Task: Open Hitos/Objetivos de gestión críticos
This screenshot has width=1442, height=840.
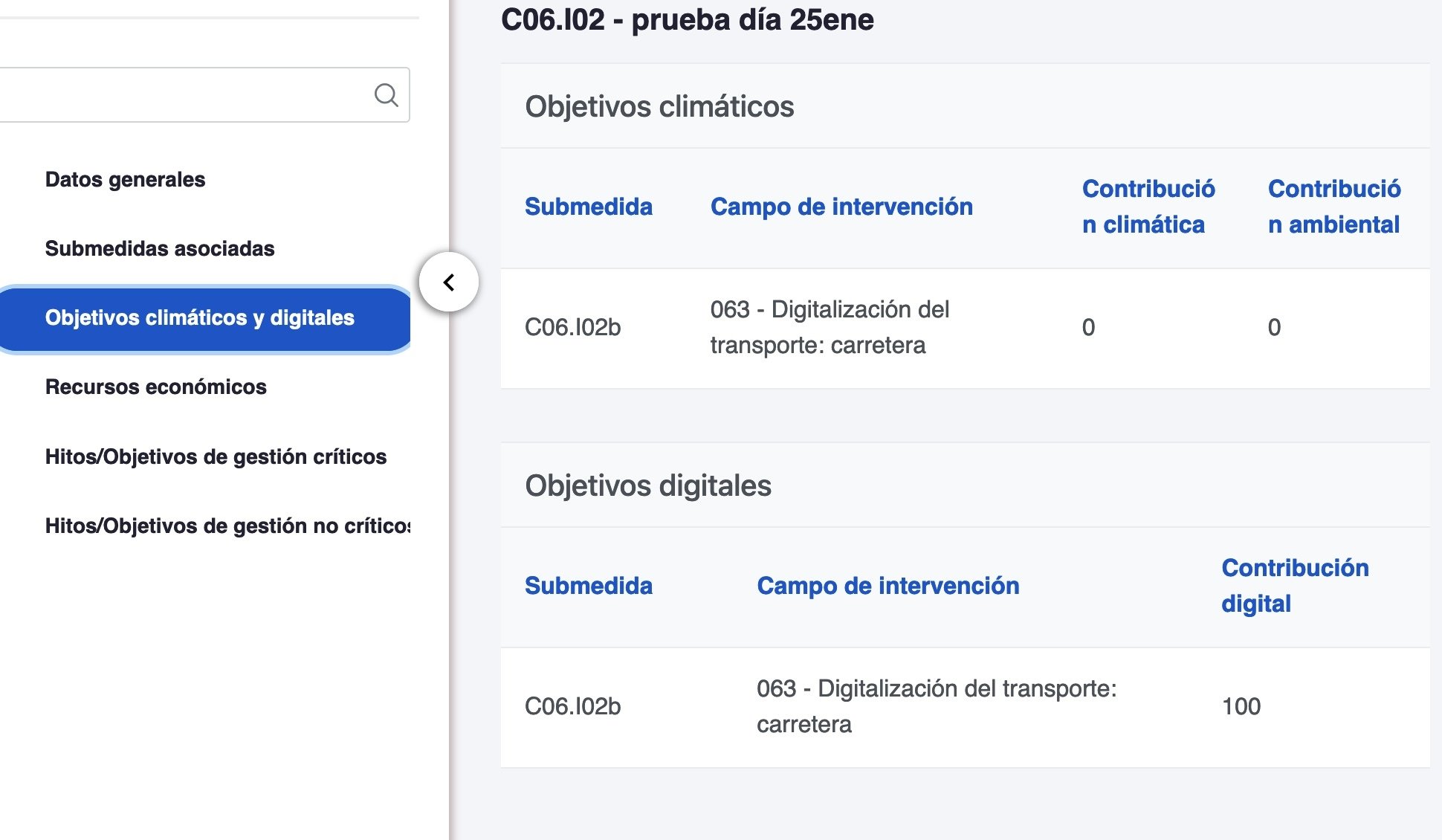Action: (216, 456)
